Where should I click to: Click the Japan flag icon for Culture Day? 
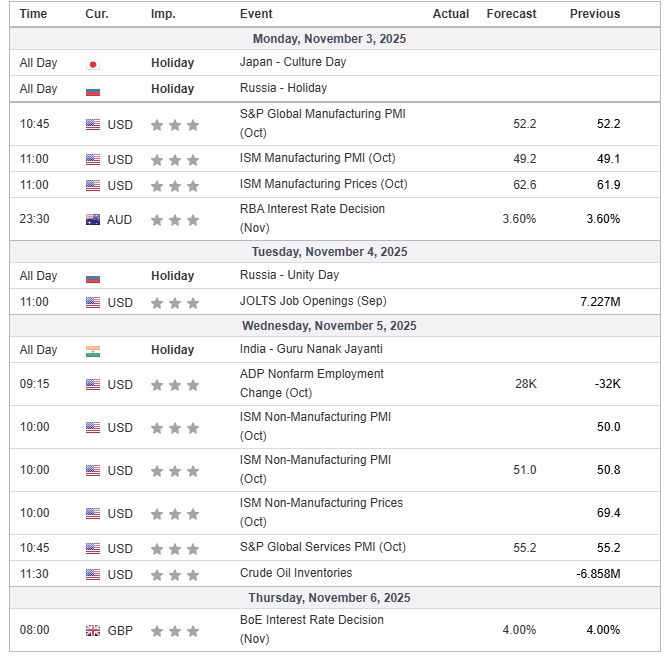pos(93,63)
